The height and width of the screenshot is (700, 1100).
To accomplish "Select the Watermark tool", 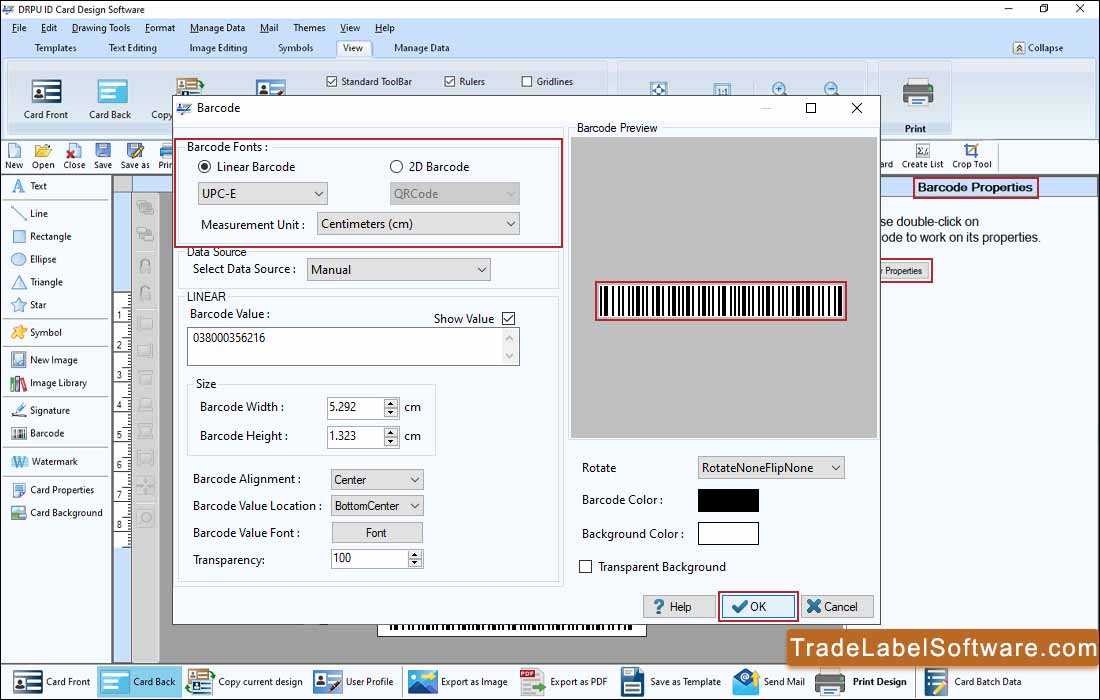I will click(44, 462).
